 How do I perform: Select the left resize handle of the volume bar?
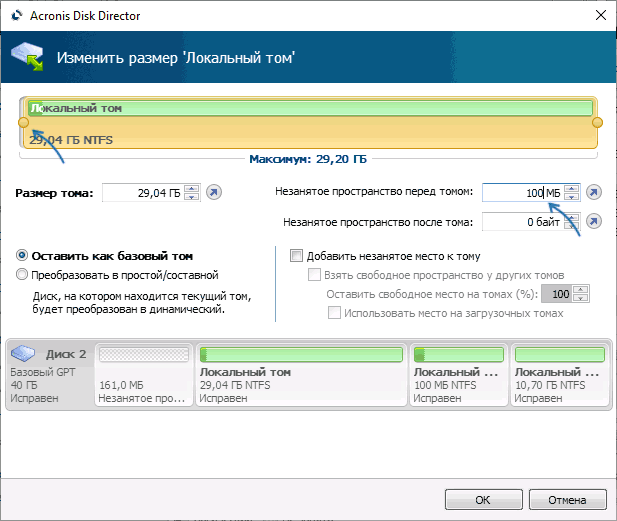pyautogui.click(x=24, y=122)
